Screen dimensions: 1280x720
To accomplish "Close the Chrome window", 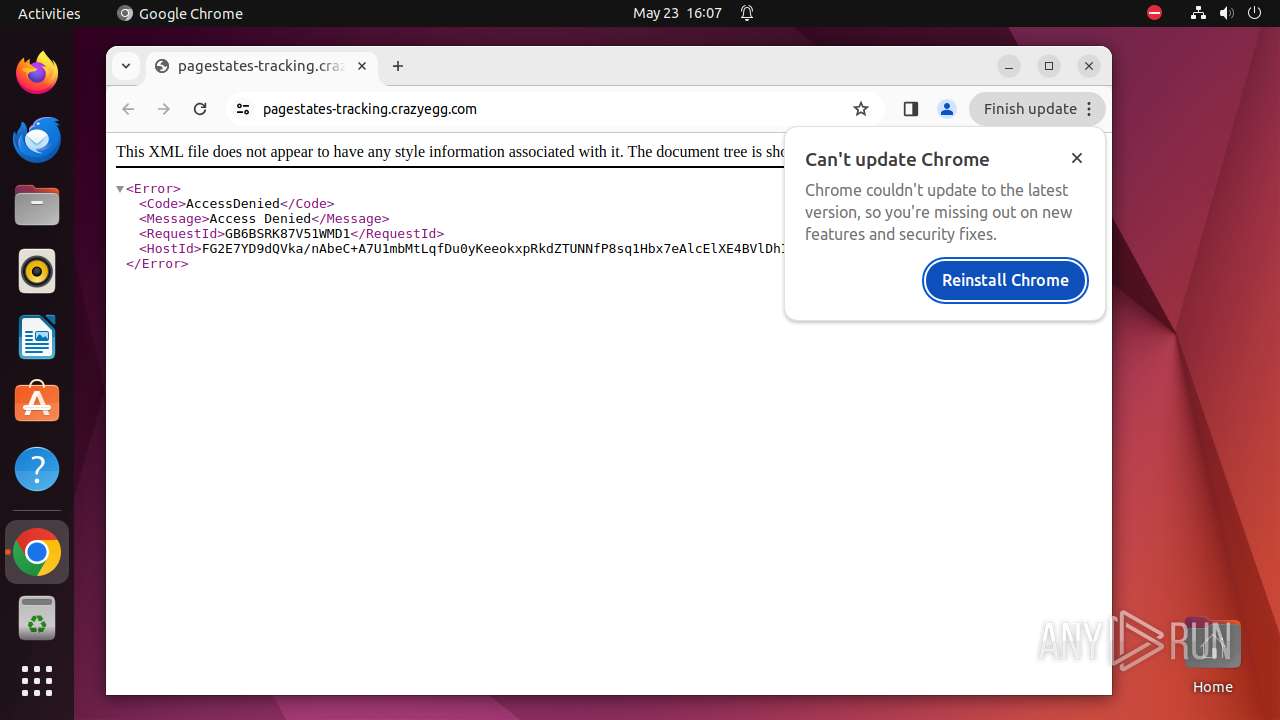I will [x=1089, y=66].
